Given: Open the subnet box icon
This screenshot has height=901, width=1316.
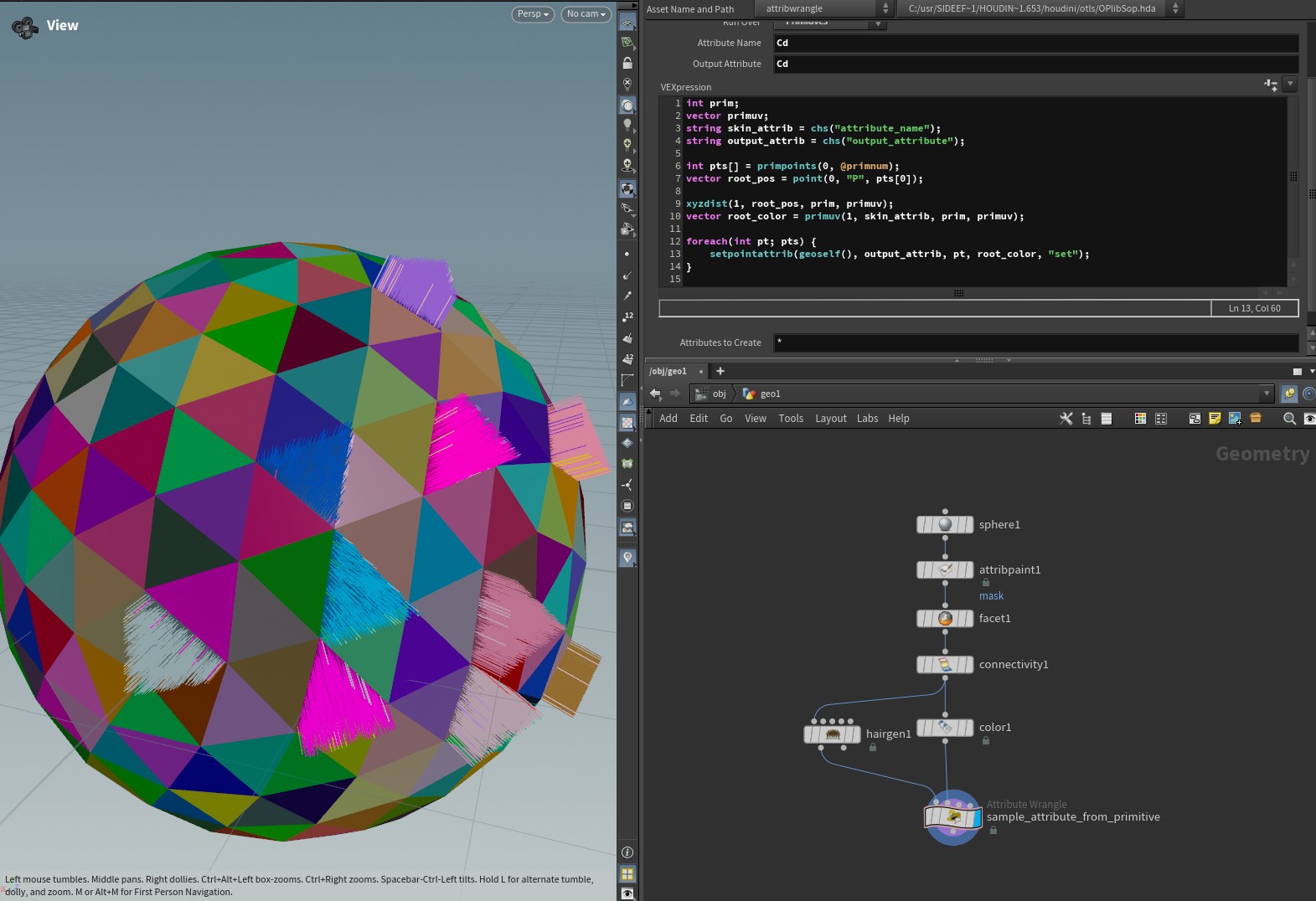Looking at the screenshot, I should (x=1255, y=418).
